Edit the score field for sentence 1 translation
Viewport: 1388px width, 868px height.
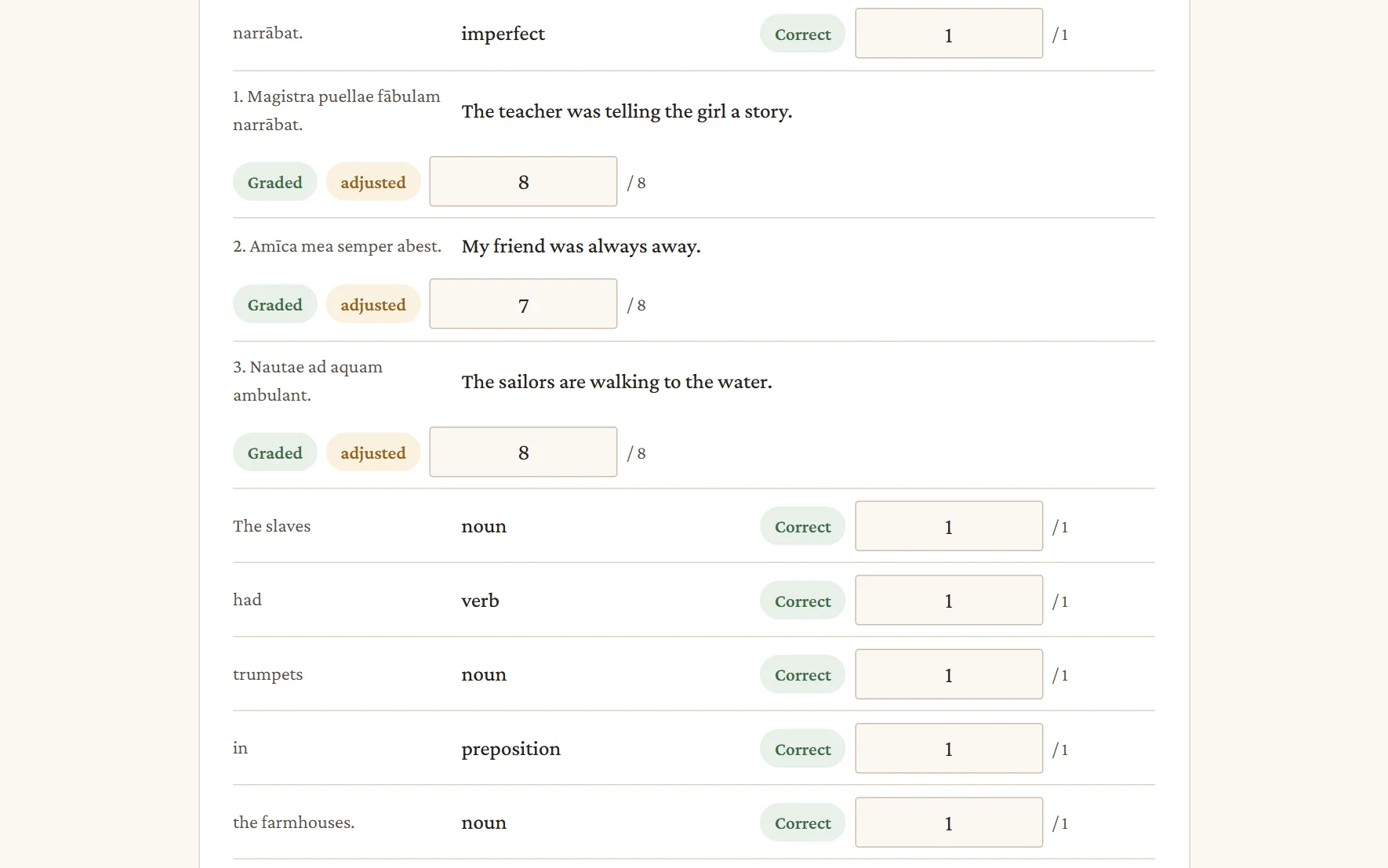(523, 182)
